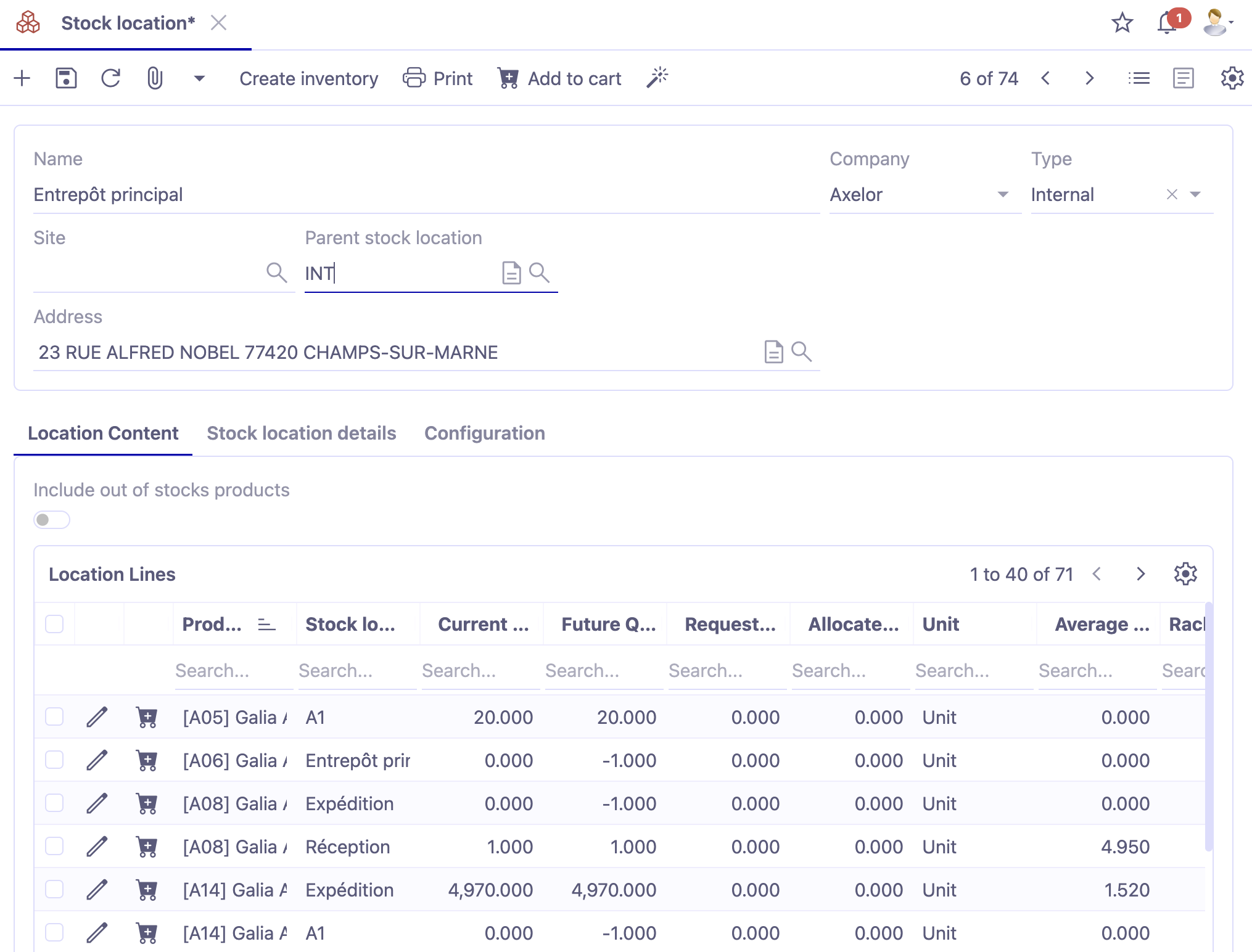Open the Type dropdown arrow
Screen dimensions: 1252x952
pyautogui.click(x=1195, y=194)
